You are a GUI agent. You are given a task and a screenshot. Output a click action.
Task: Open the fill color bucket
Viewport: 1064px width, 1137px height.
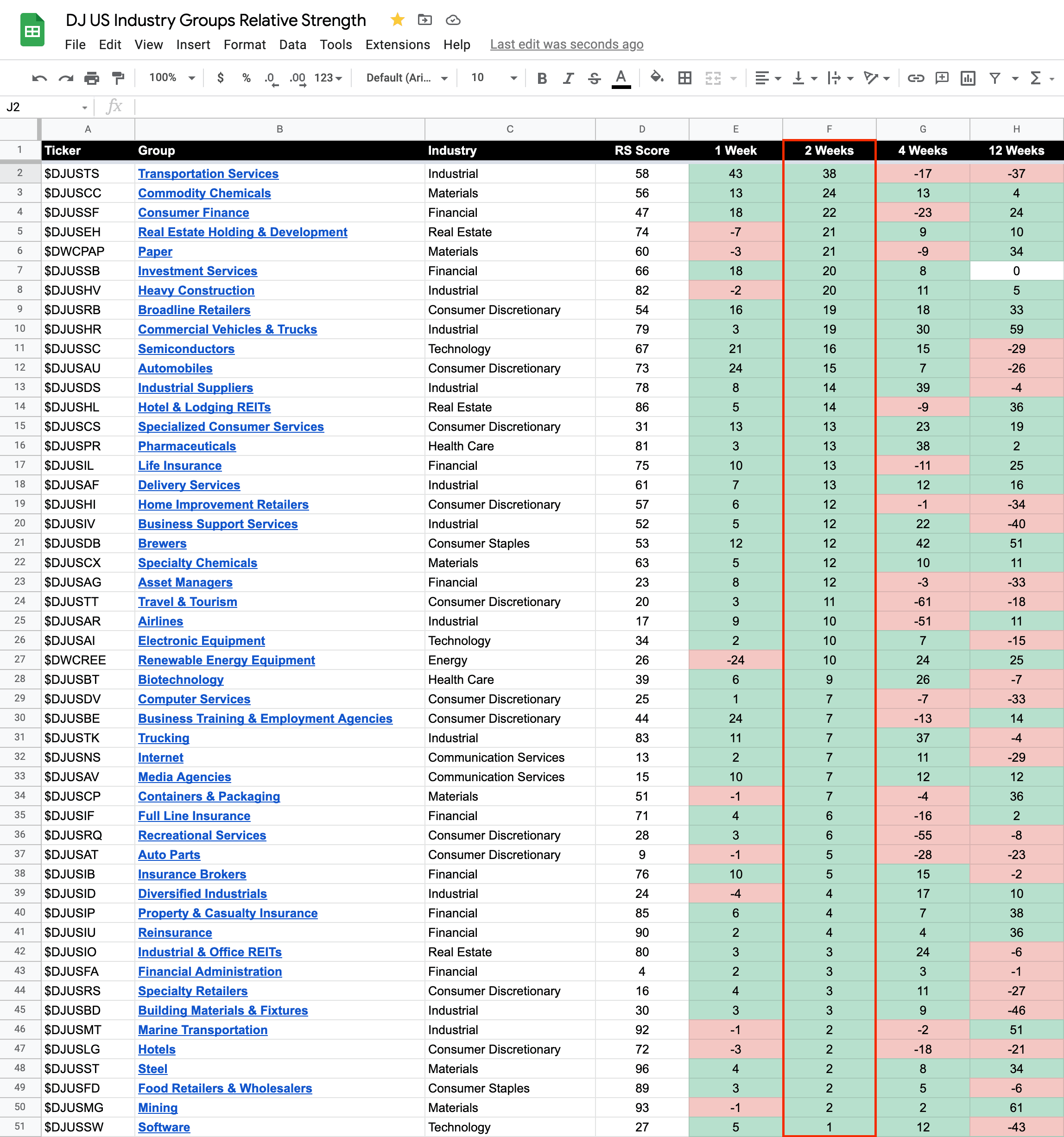pos(657,77)
